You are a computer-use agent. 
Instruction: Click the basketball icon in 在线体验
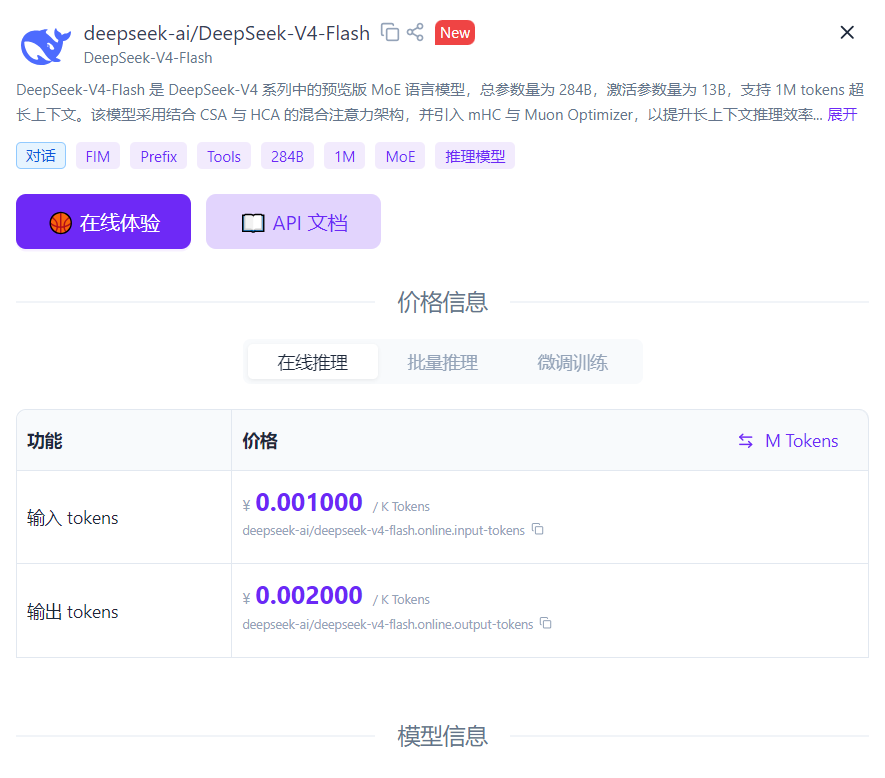[x=60, y=223]
